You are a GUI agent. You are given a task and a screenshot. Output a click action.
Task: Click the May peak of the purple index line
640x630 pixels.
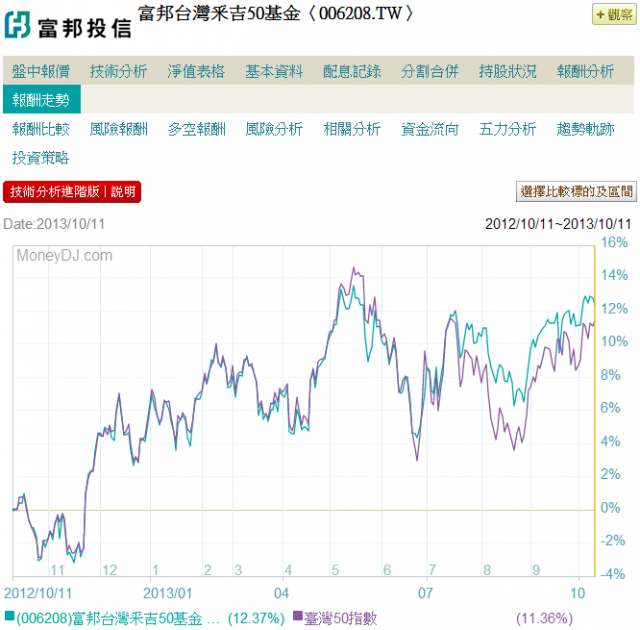353,268
